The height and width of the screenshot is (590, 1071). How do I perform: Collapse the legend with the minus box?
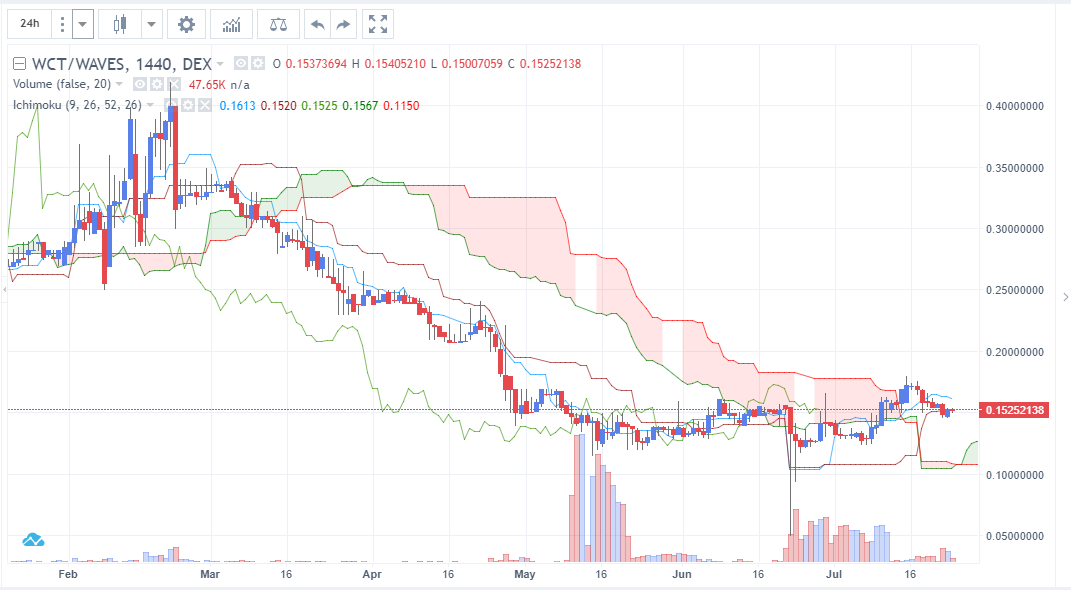[x=20, y=64]
